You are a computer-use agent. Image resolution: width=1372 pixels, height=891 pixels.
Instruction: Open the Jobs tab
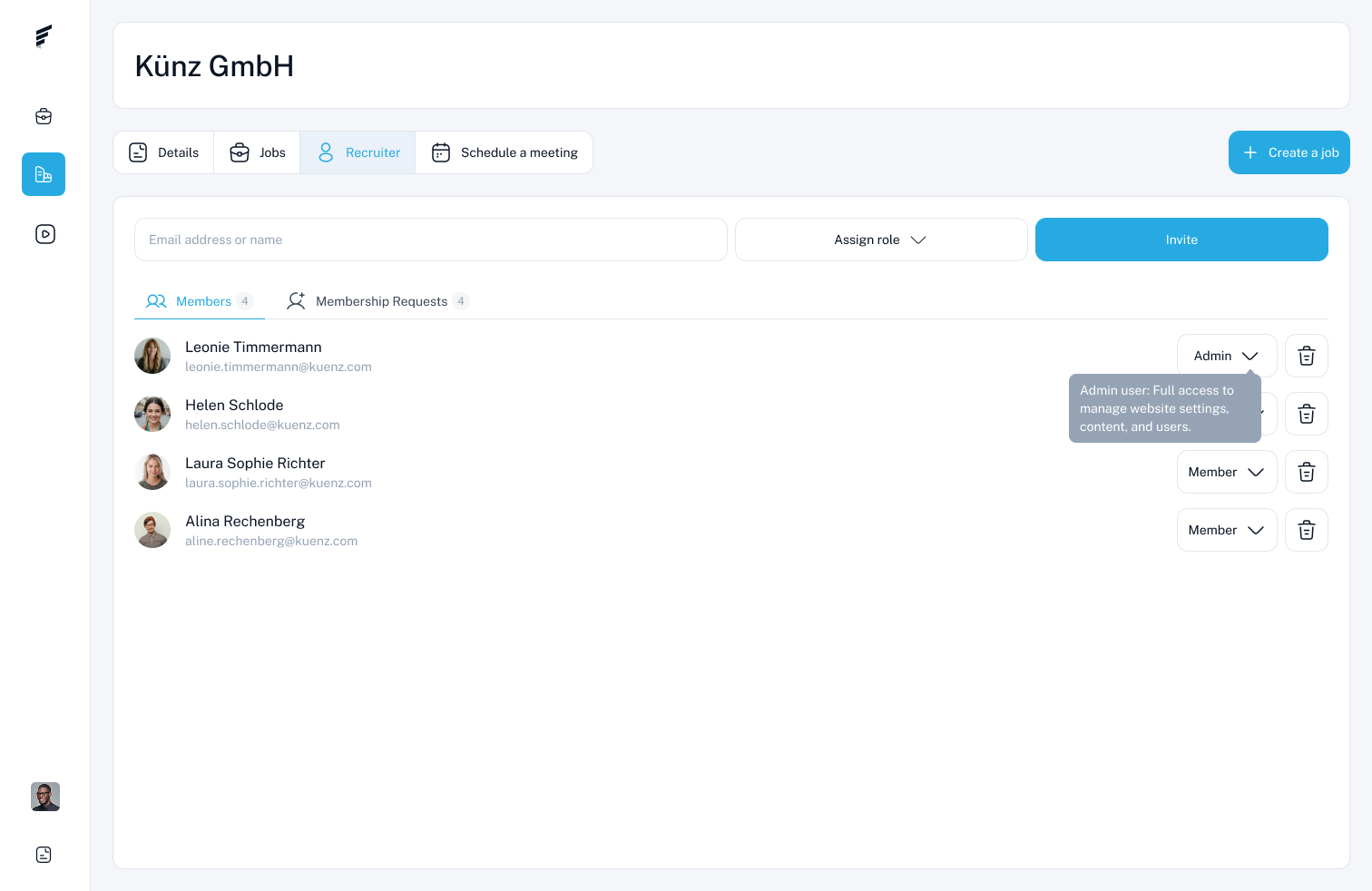click(258, 152)
